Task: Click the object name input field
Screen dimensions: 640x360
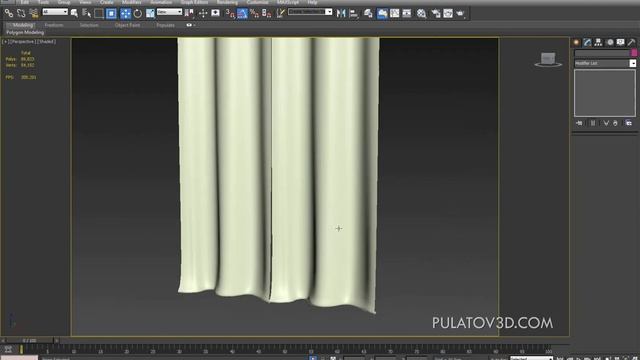Action: pyautogui.click(x=602, y=53)
